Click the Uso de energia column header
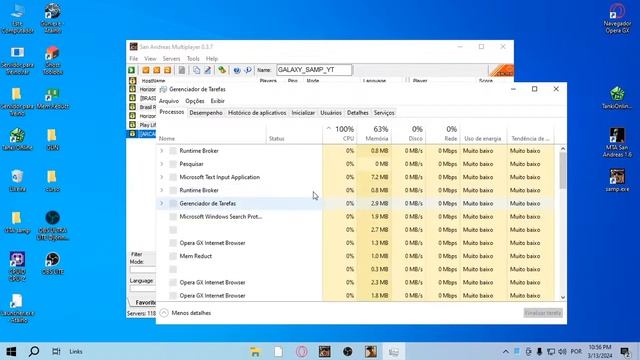640x360 pixels. (x=484, y=133)
